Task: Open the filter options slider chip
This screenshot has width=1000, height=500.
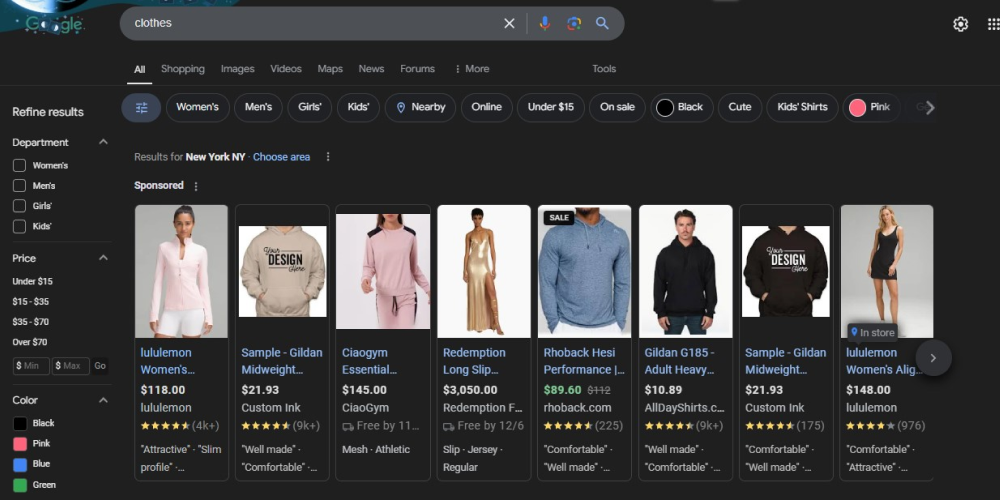Action: pos(141,108)
